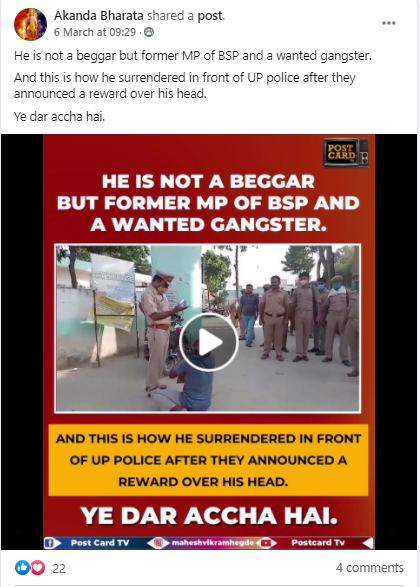The image size is (420, 587).
Task: Click the maheshvikramhegde Instagram handle
Action: [213, 543]
